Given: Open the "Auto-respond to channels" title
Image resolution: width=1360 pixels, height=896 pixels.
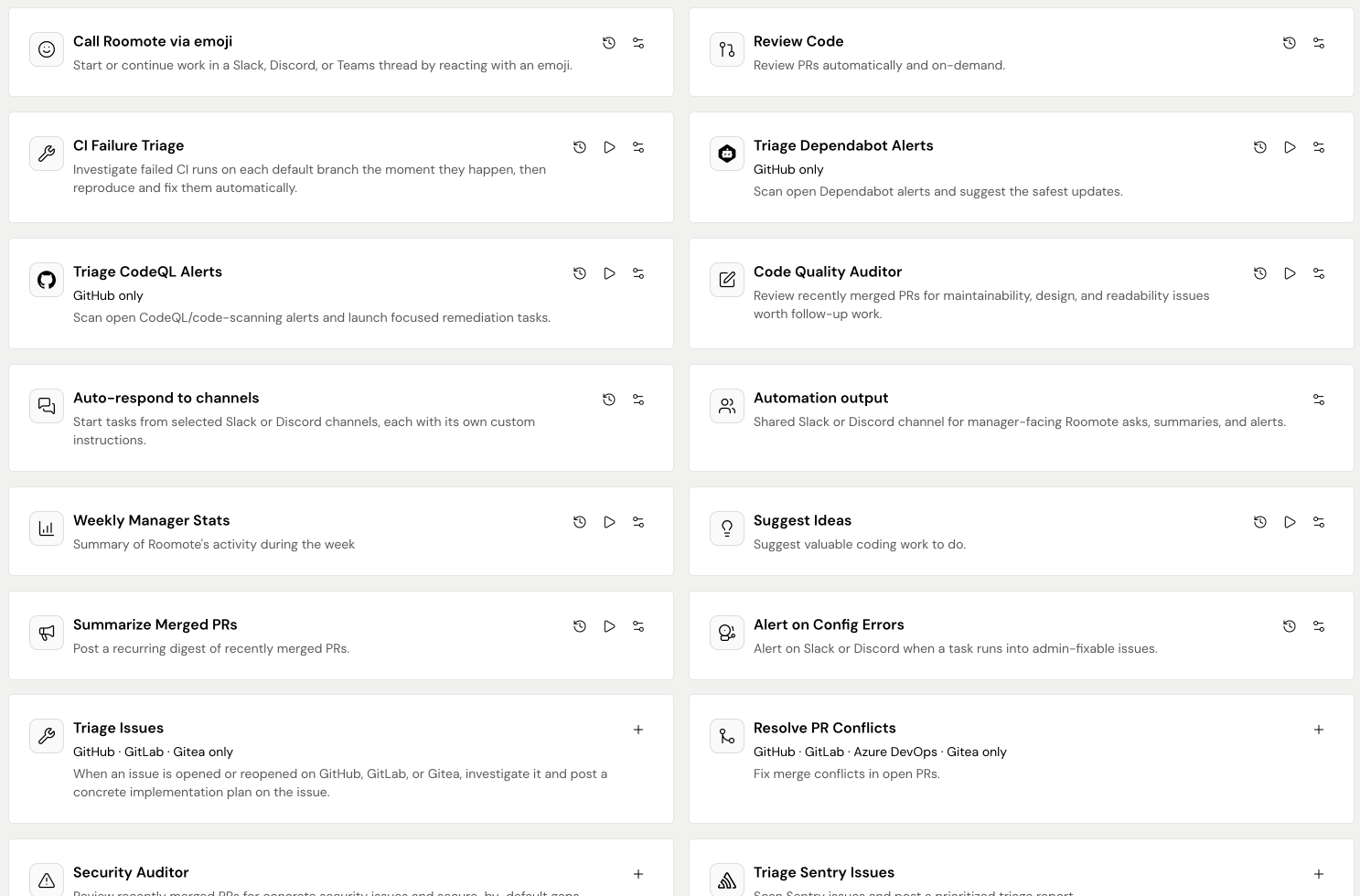Looking at the screenshot, I should (166, 398).
